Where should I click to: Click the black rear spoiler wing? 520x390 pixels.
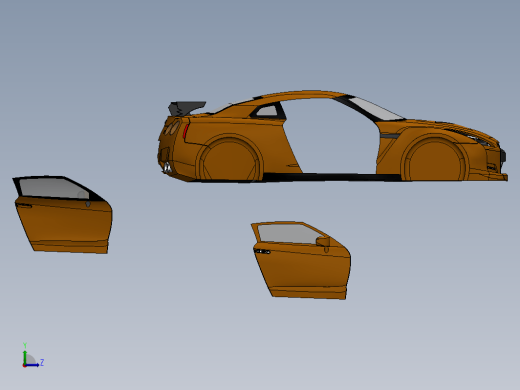point(187,108)
